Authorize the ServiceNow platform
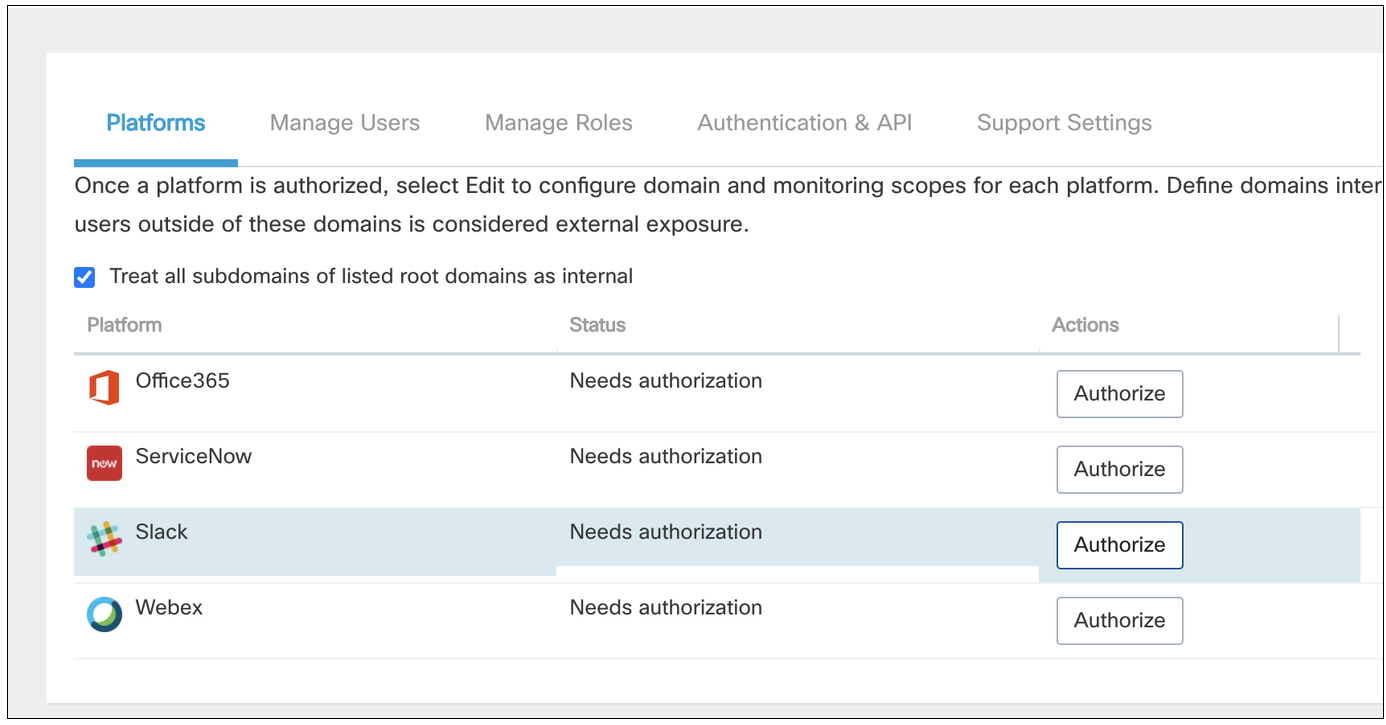Viewport: 1386px width, 725px height. click(1120, 469)
